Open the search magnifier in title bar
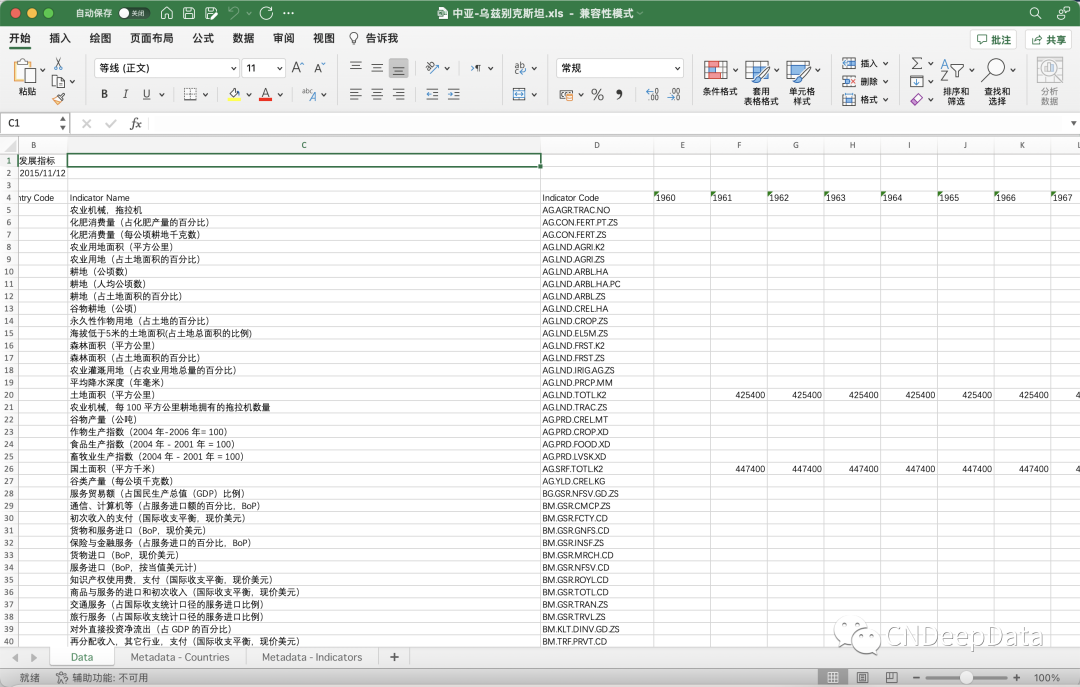 pos(1035,13)
